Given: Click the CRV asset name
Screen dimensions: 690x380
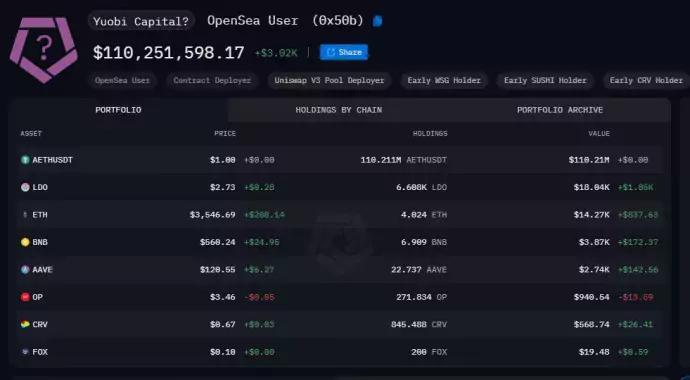Looking at the screenshot, I should 40,325.
